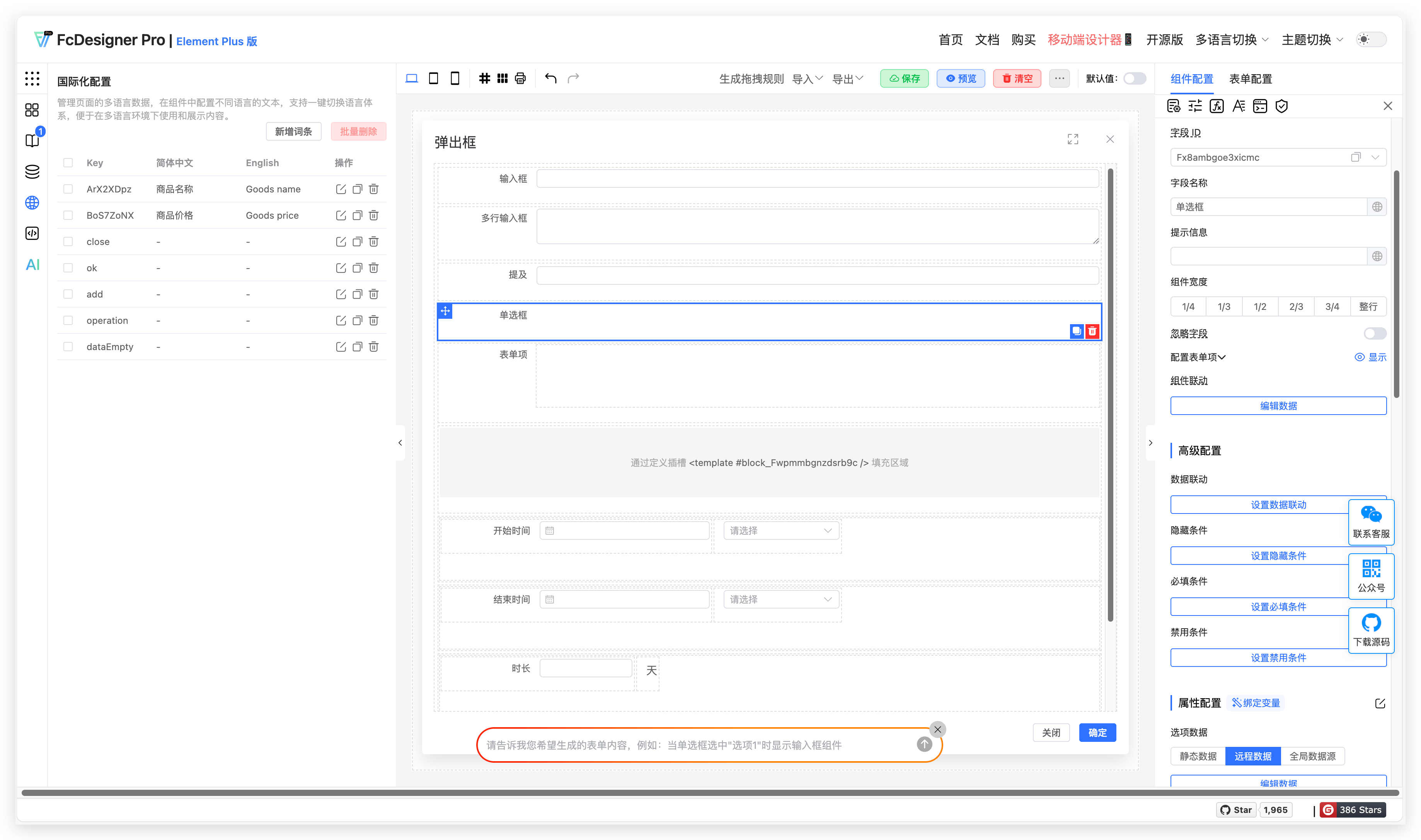This screenshot has height=840, width=1421.
Task: Check the checkbox for close key row
Action: 68,242
